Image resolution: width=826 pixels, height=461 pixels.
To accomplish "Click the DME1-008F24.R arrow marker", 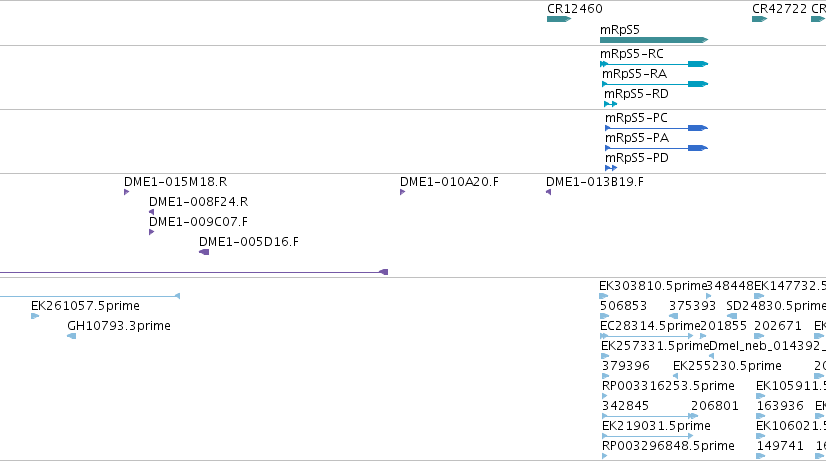I will (152, 212).
